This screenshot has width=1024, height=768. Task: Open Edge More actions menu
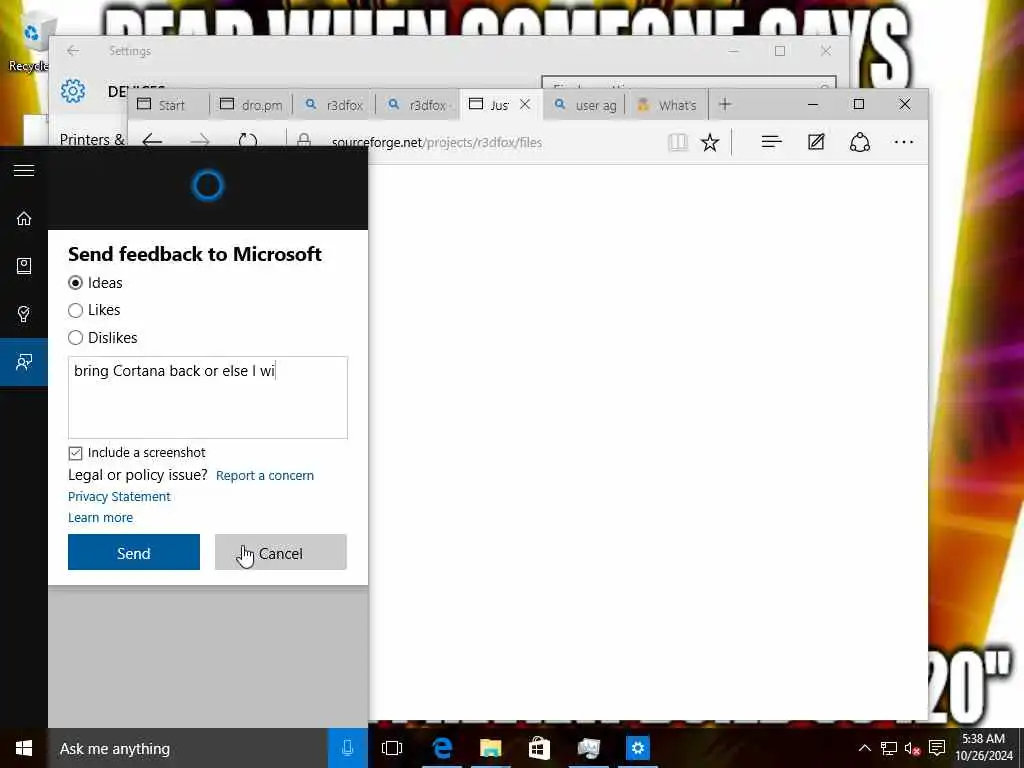[x=904, y=142]
